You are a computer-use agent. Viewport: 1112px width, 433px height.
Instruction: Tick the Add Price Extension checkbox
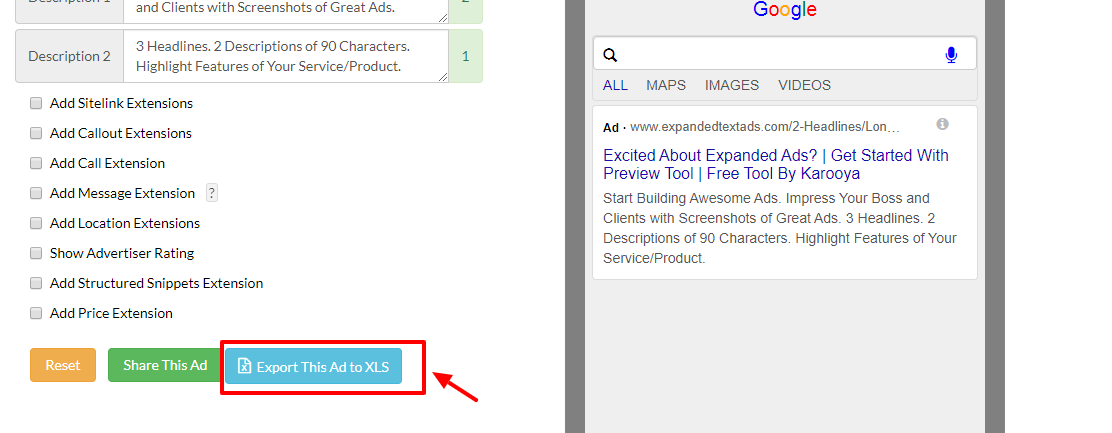pyautogui.click(x=36, y=313)
